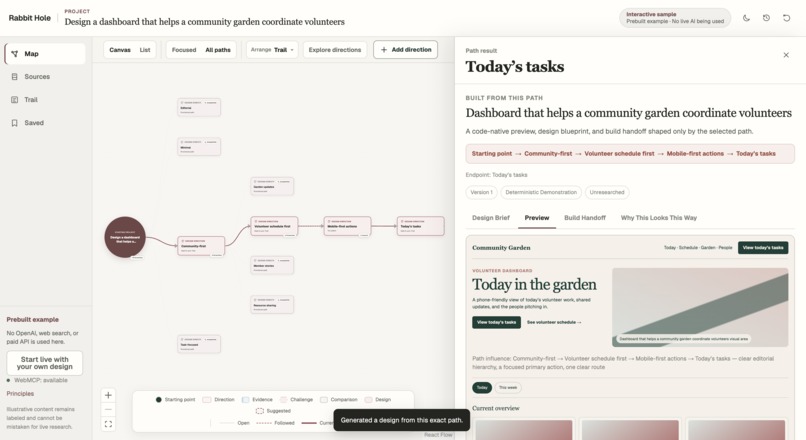Screen dimensions: 806x440
Task: Click View today's tasks in preview header
Action: coord(763,248)
